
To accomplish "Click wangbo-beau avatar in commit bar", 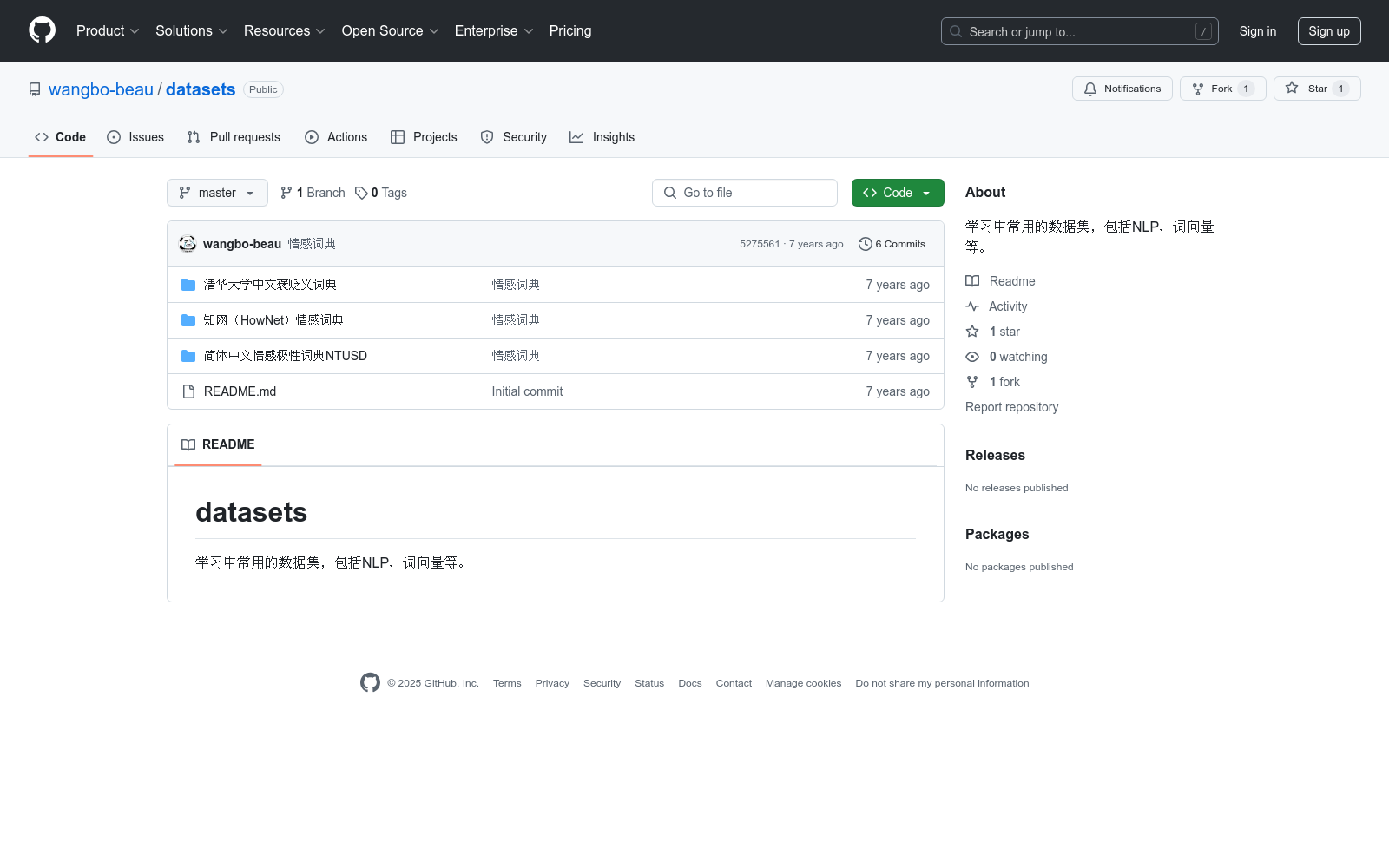I will pos(188,244).
